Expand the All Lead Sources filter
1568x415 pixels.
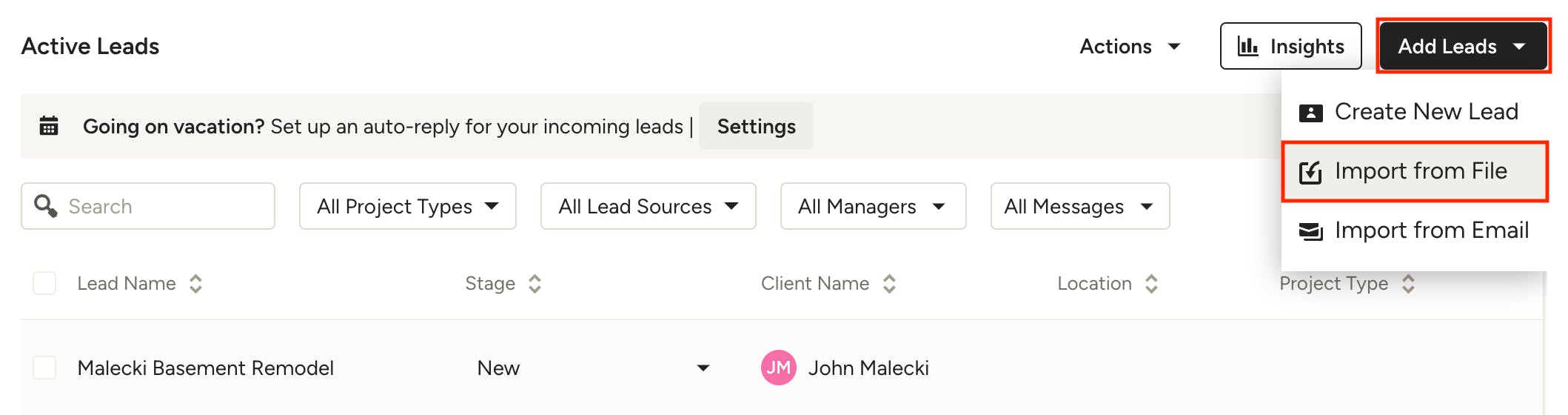click(x=649, y=206)
